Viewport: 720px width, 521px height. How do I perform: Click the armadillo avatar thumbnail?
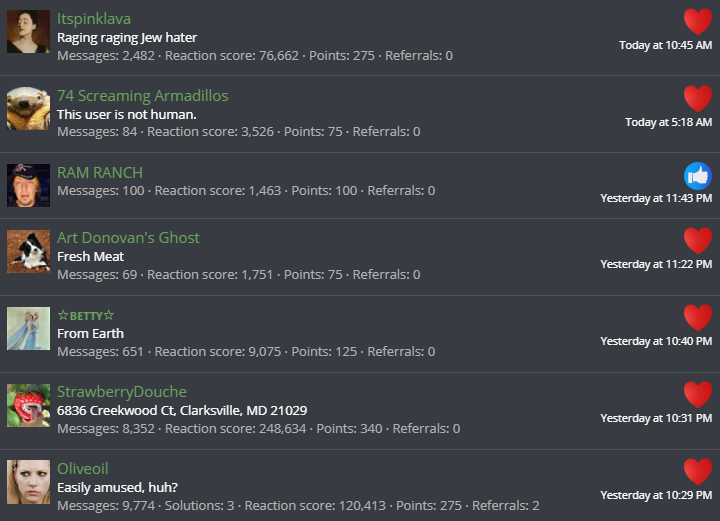28,108
